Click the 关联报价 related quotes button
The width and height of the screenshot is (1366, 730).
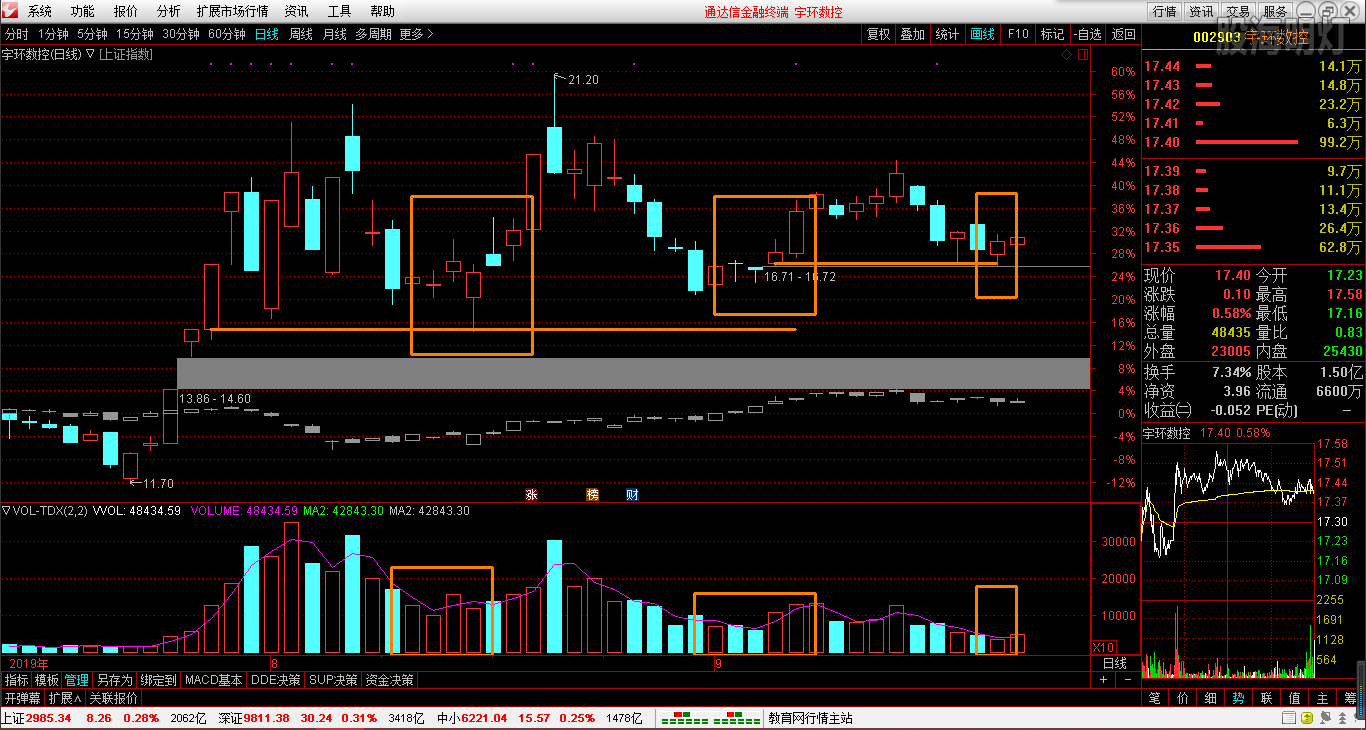pyautogui.click(x=114, y=698)
